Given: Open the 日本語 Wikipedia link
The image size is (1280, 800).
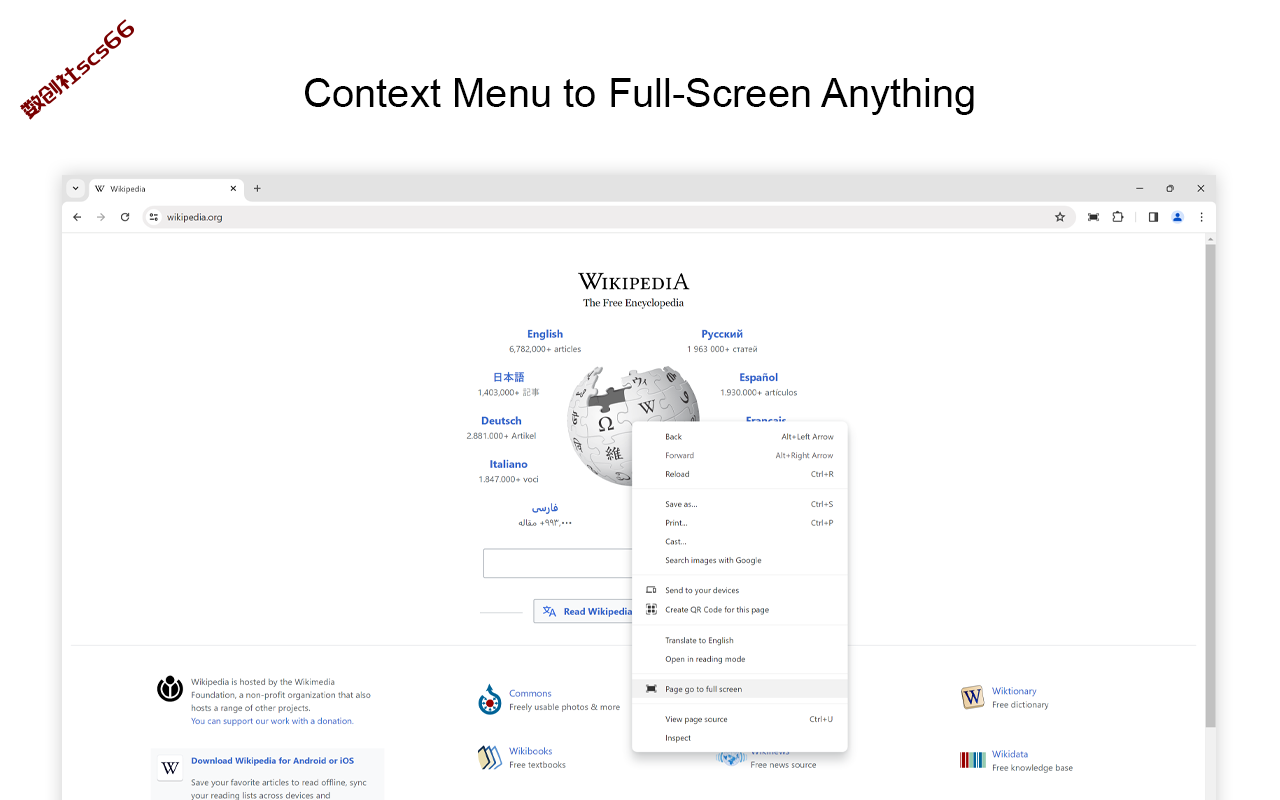Looking at the screenshot, I should 508,377.
